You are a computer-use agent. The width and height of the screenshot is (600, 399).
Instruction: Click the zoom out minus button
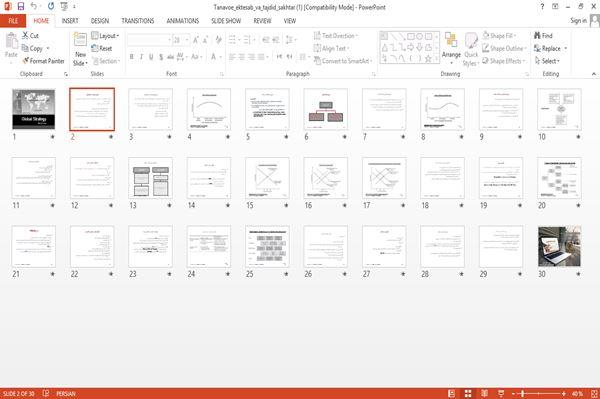(x=514, y=394)
